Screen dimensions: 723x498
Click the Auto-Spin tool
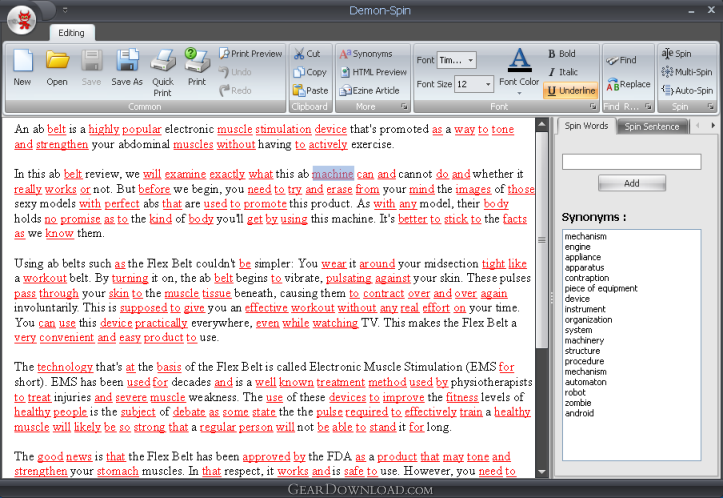pyautogui.click(x=687, y=90)
